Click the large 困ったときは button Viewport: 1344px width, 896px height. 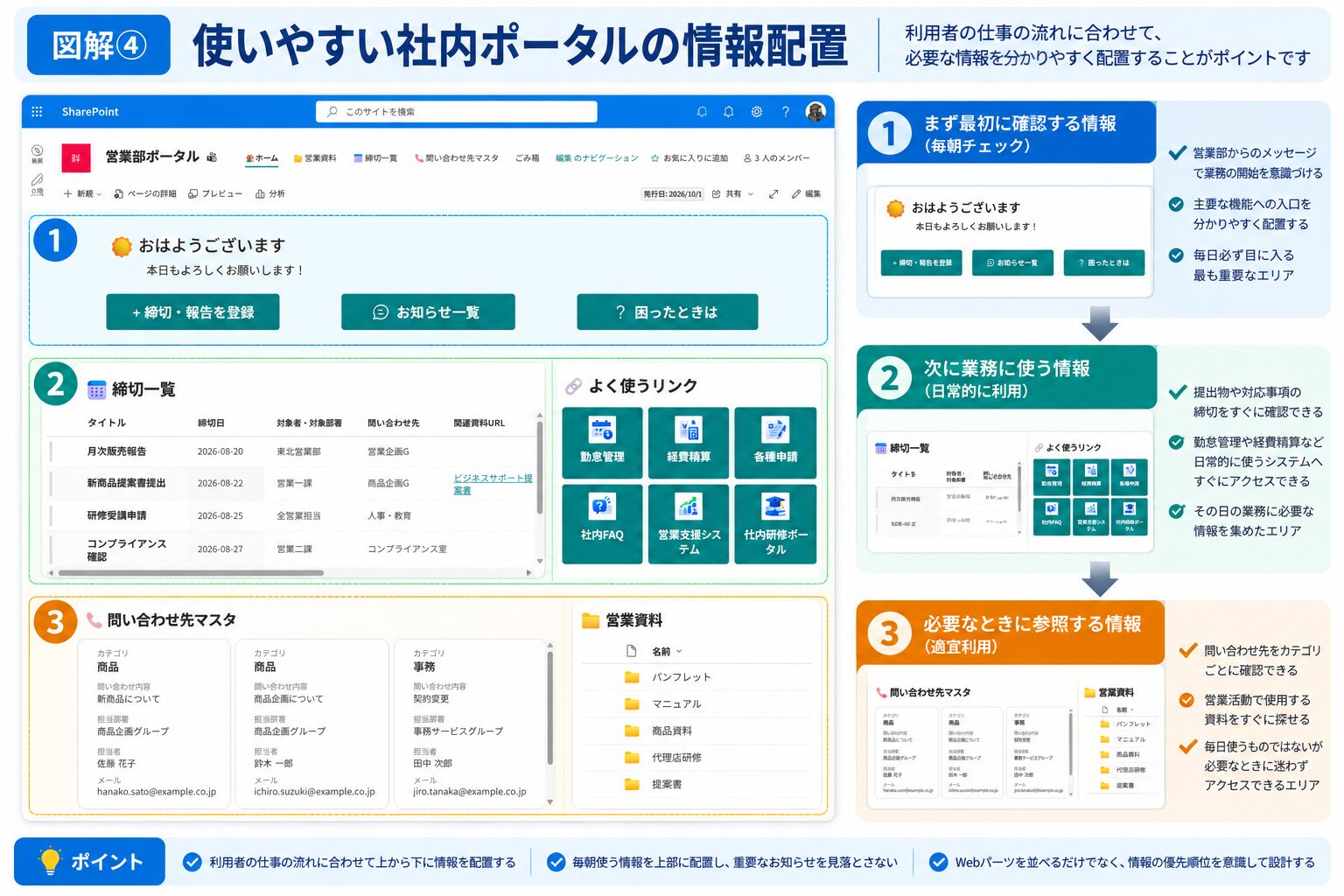pyautogui.click(x=668, y=312)
